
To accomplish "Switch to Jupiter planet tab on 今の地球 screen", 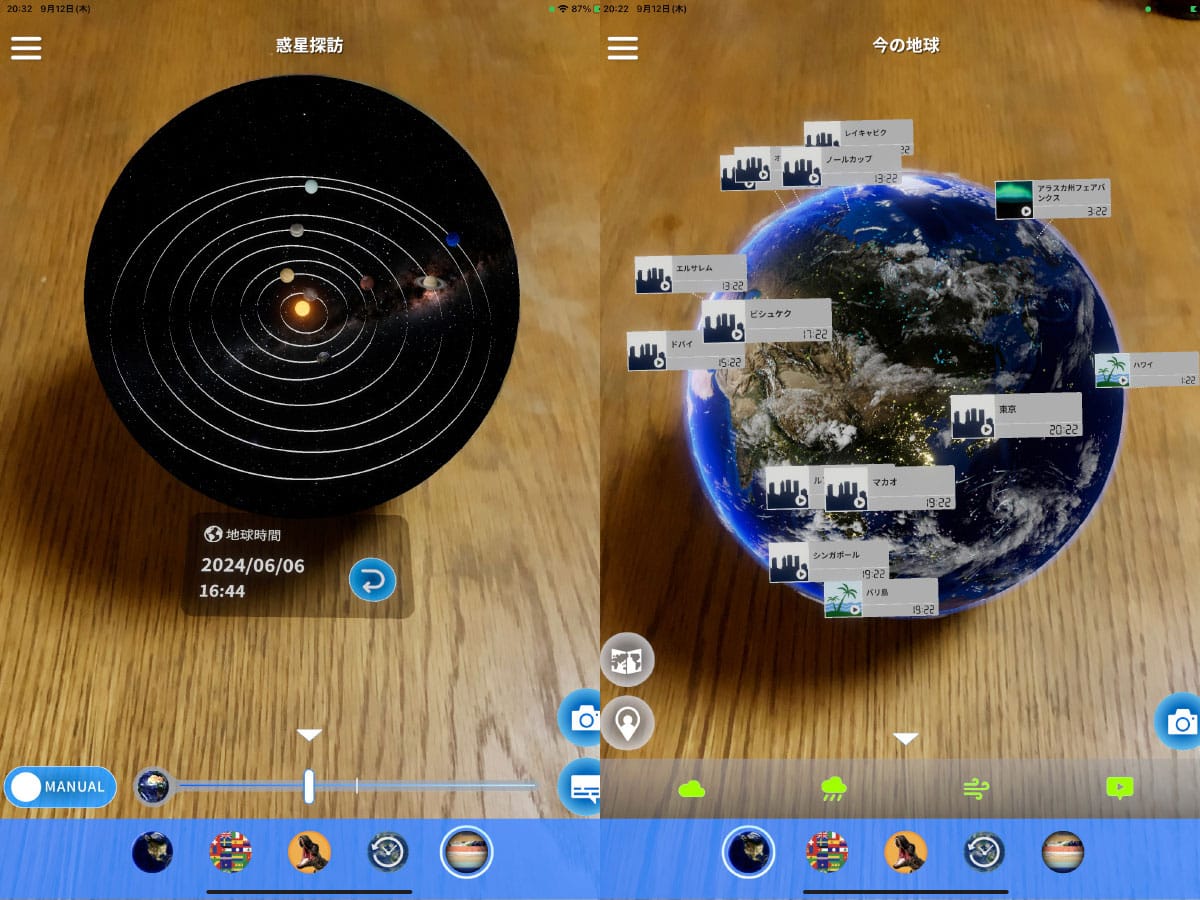I will 1062,852.
